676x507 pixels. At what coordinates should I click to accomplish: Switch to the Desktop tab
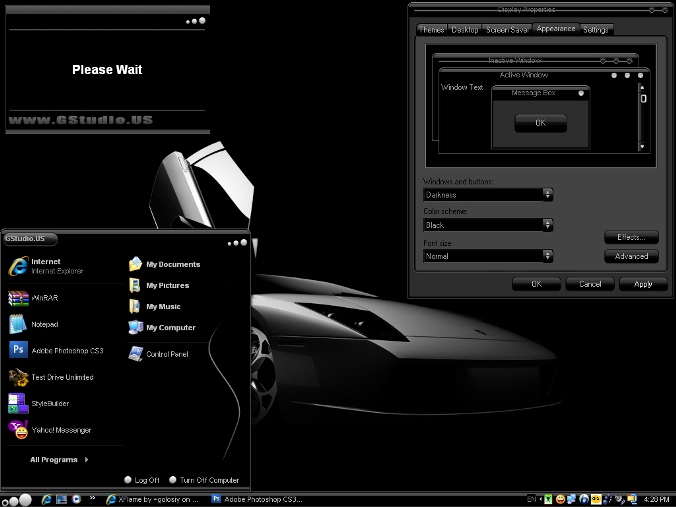point(465,30)
